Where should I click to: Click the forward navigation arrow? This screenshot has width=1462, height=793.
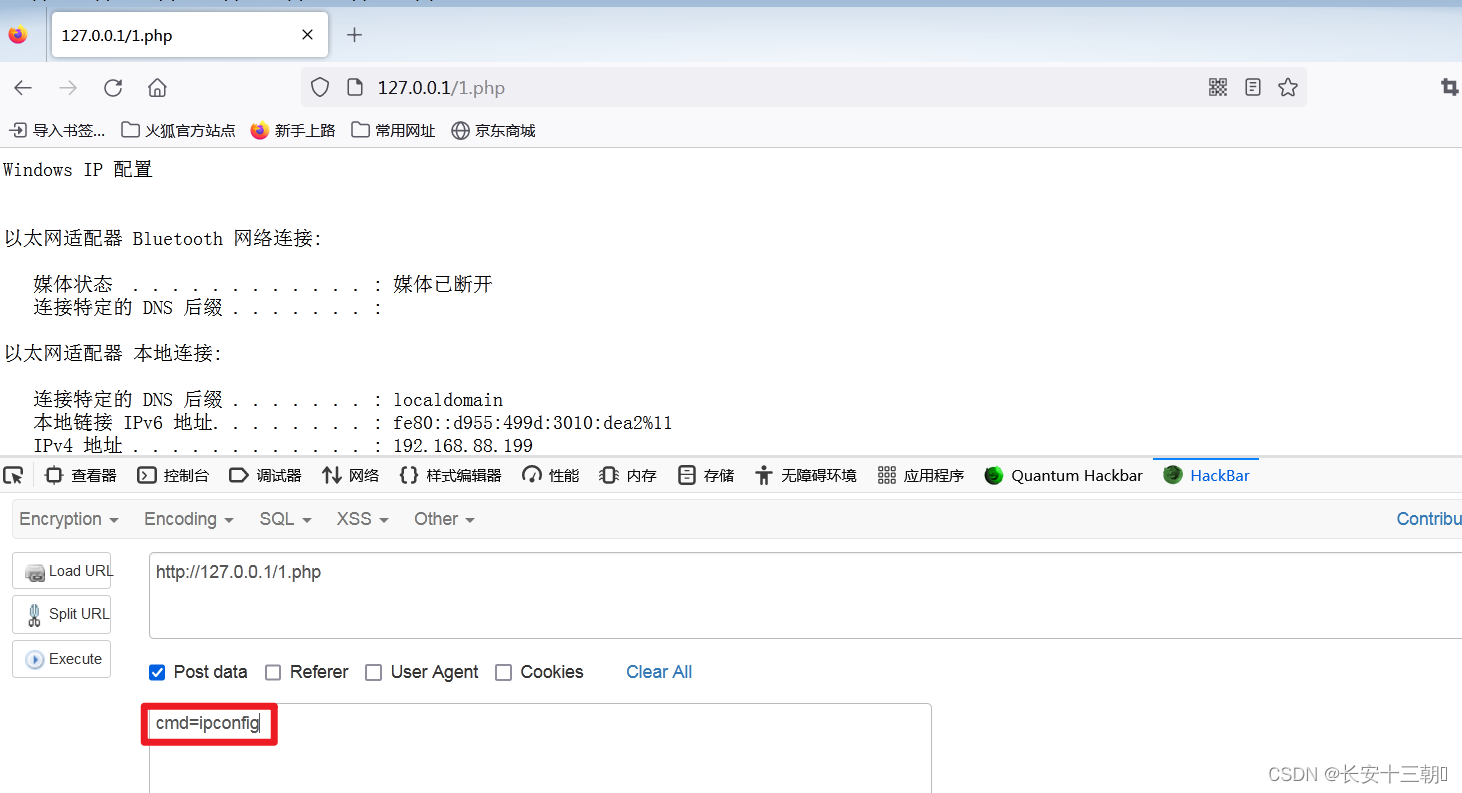click(x=68, y=88)
